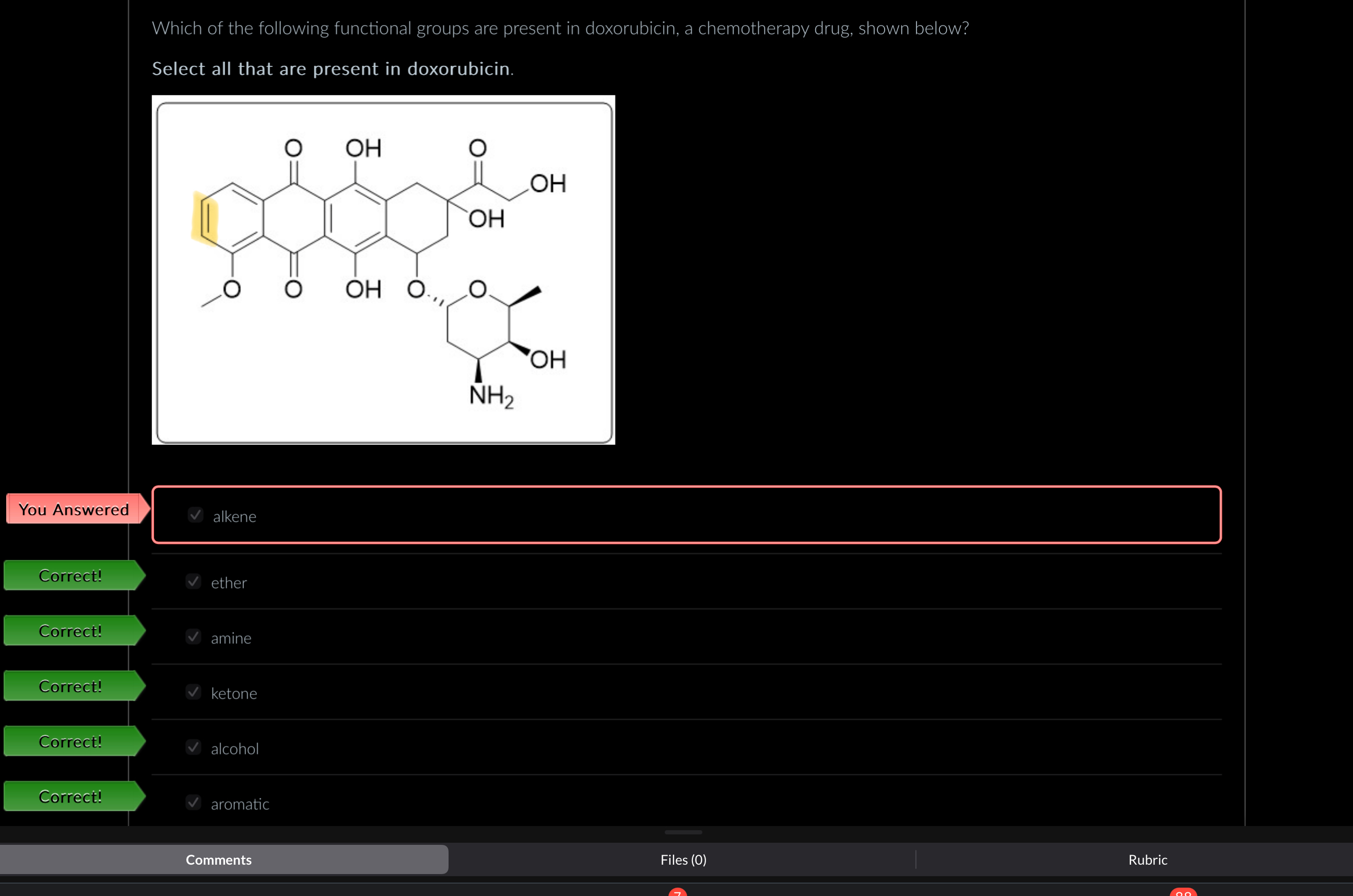The image size is (1353, 896).
Task: Open the Comments tab
Action: [x=219, y=859]
